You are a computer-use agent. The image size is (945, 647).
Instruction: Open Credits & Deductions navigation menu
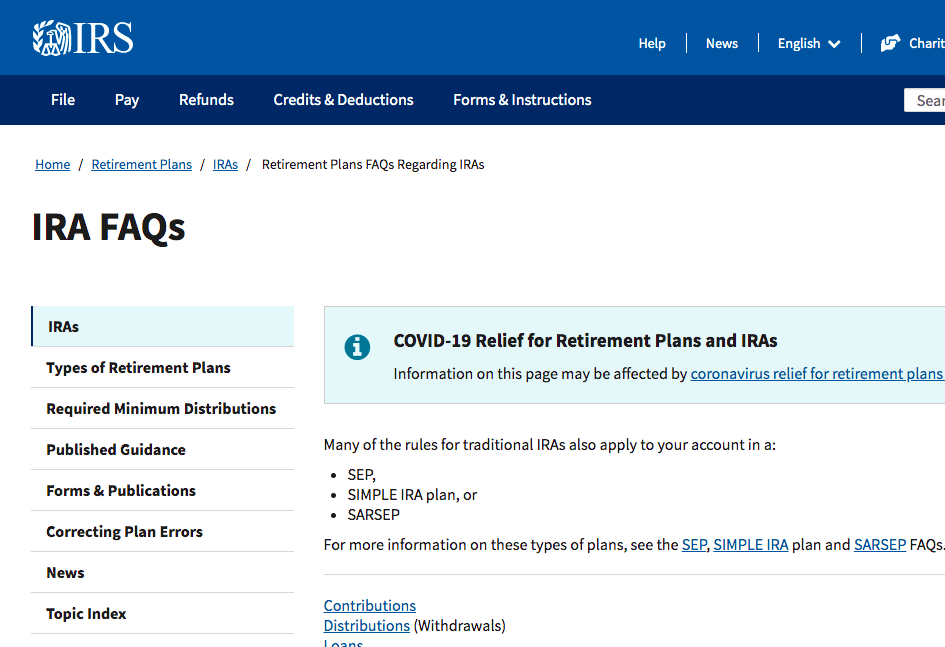(x=344, y=100)
